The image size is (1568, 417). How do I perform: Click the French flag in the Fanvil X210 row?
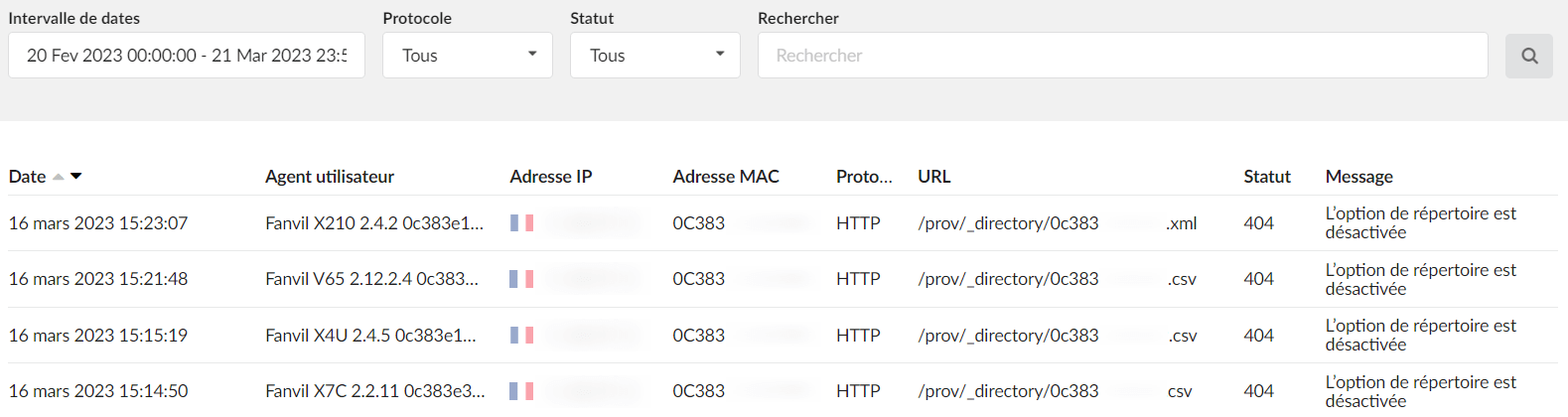[x=522, y=223]
